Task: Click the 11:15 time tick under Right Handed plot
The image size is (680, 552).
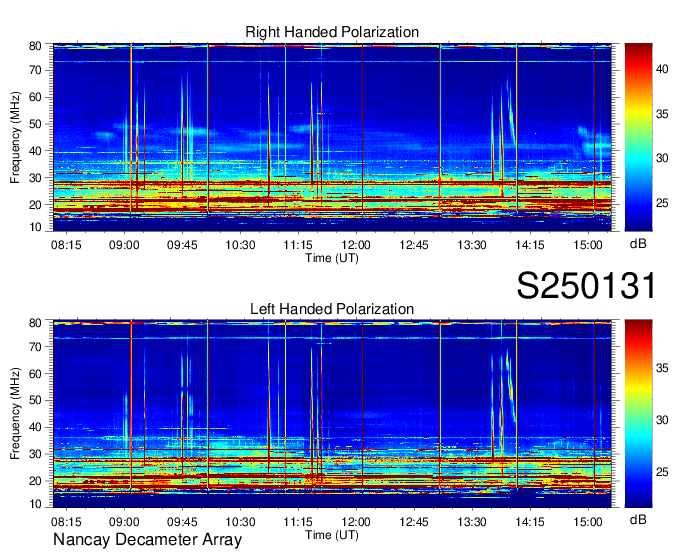Action: (298, 245)
